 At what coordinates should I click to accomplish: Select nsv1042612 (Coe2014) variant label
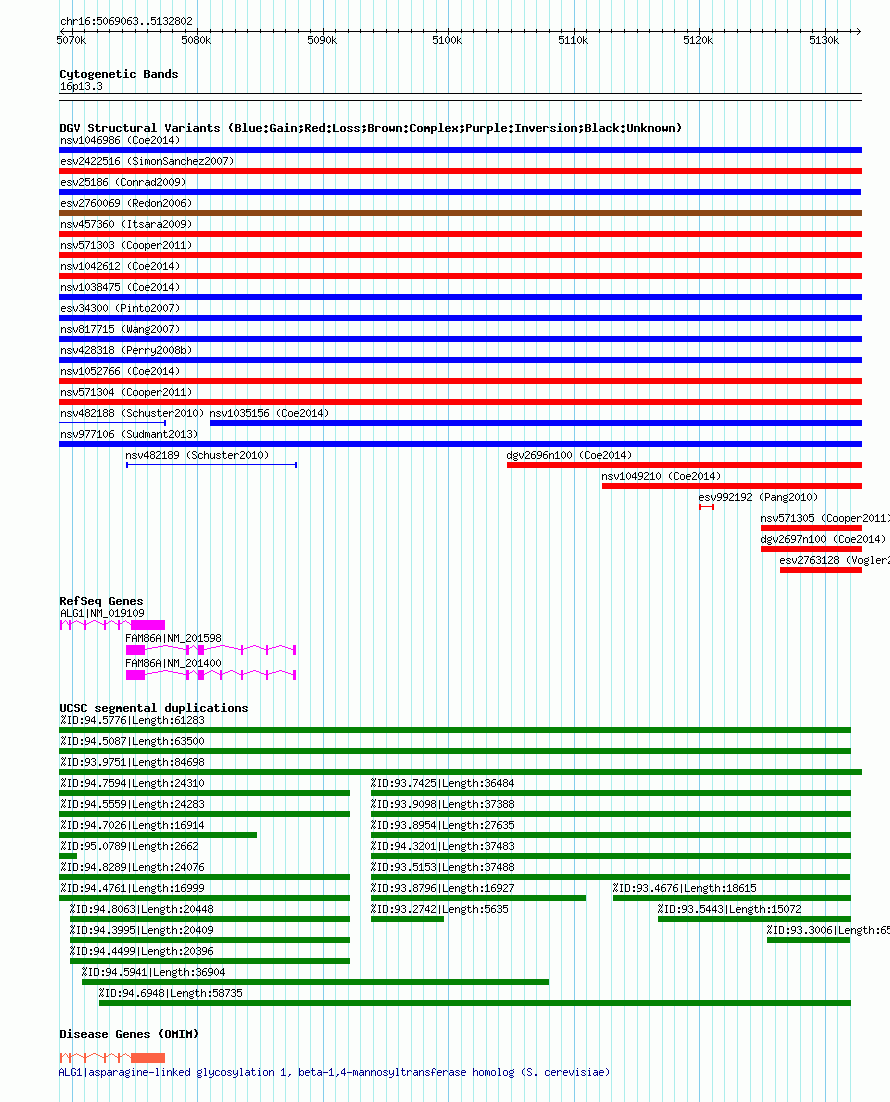[x=120, y=266]
